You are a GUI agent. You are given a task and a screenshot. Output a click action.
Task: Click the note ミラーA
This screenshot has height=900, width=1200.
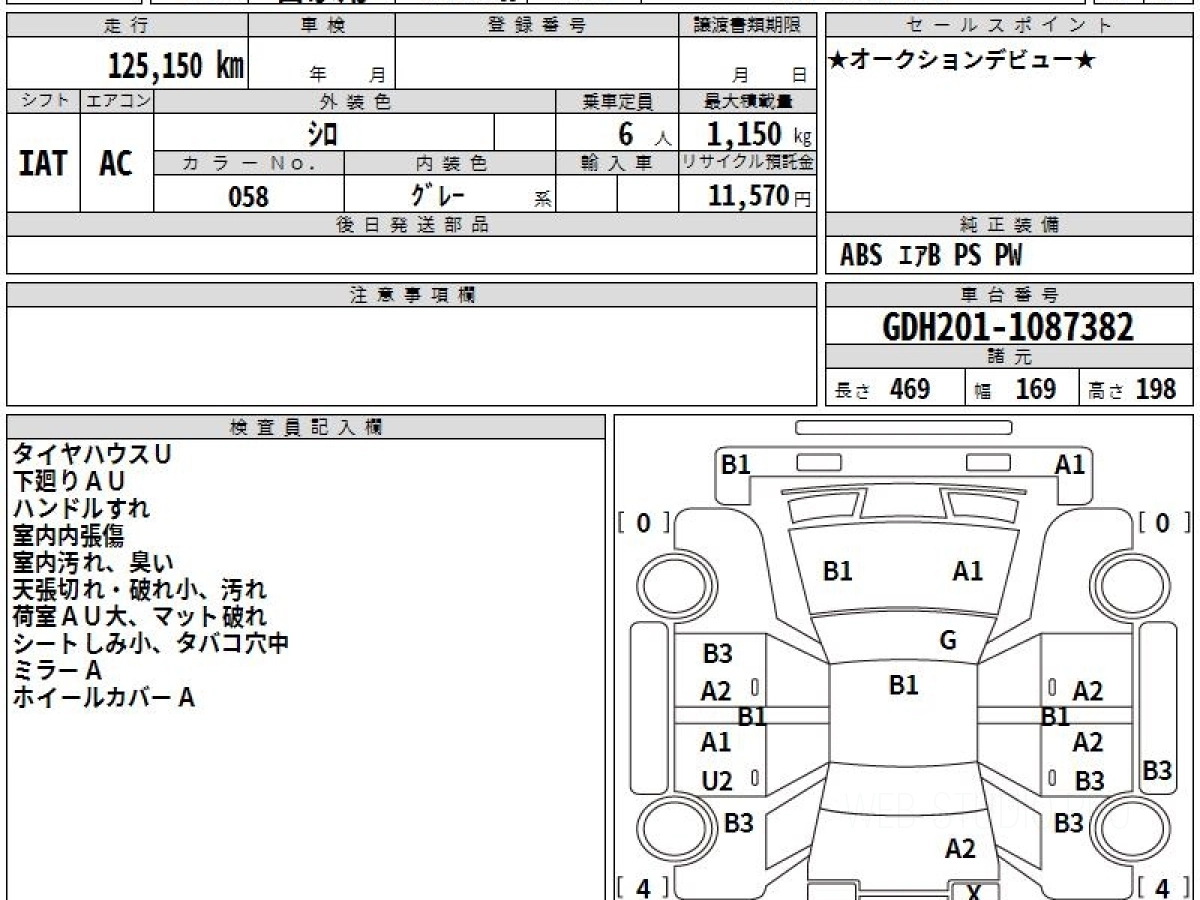tap(57, 670)
